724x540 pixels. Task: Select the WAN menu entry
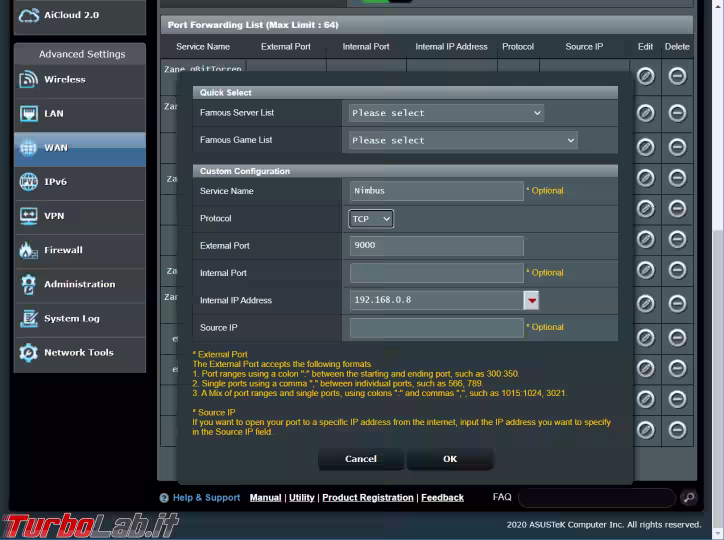point(80,148)
